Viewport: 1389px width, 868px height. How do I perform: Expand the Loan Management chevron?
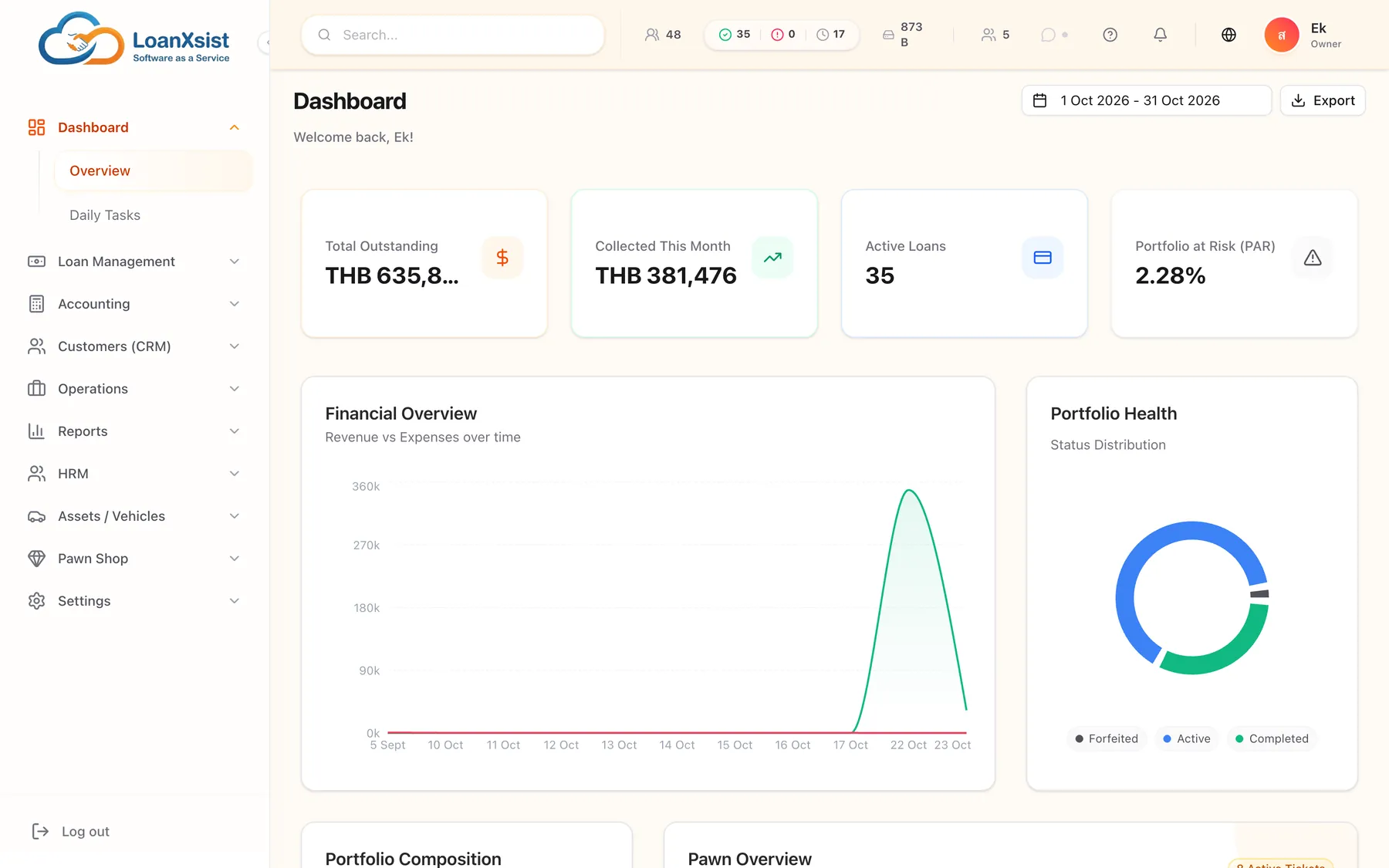[x=235, y=262]
